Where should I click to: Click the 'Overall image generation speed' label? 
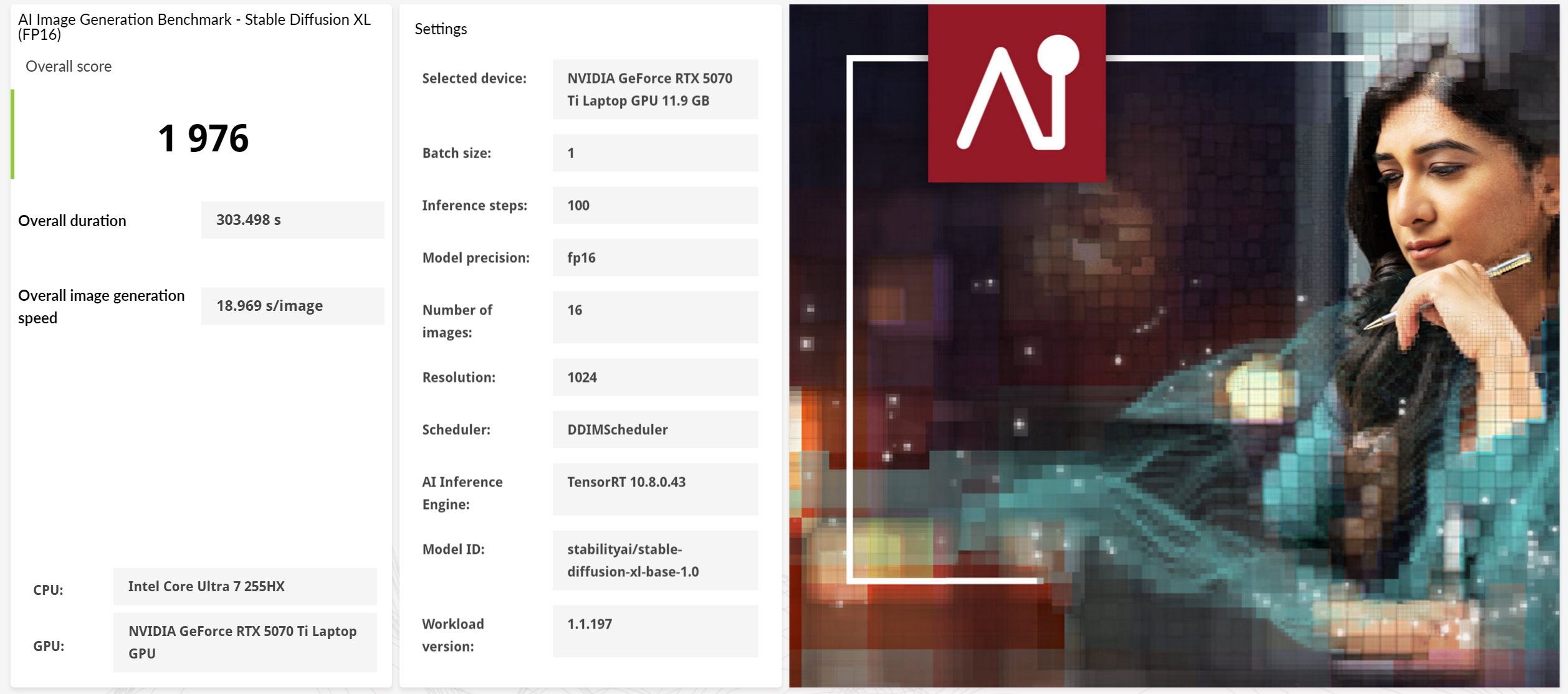coord(102,307)
